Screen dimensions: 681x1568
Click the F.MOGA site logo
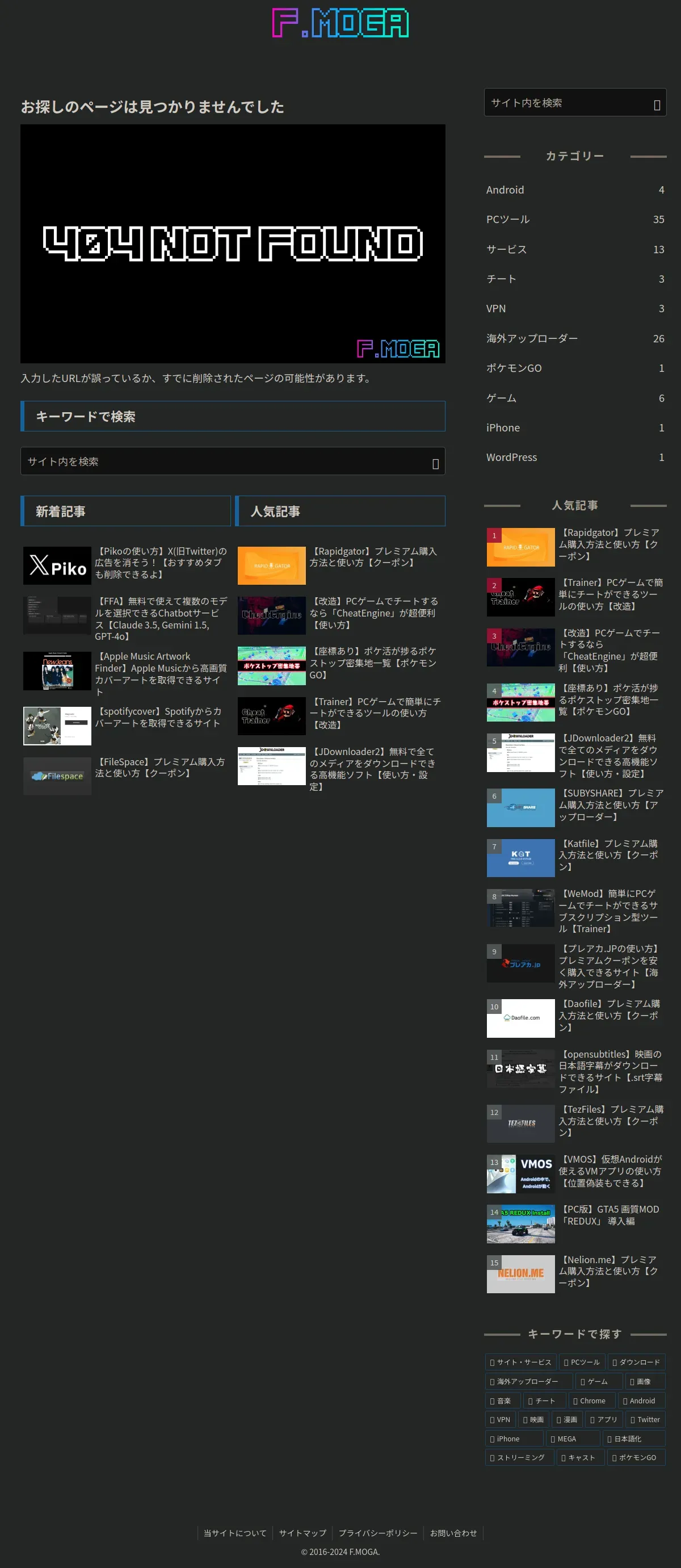(x=340, y=23)
